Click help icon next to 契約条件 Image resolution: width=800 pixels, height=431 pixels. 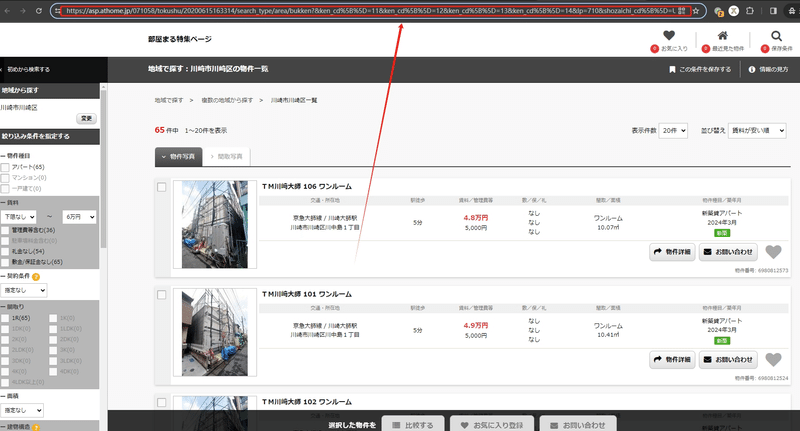(x=36, y=277)
